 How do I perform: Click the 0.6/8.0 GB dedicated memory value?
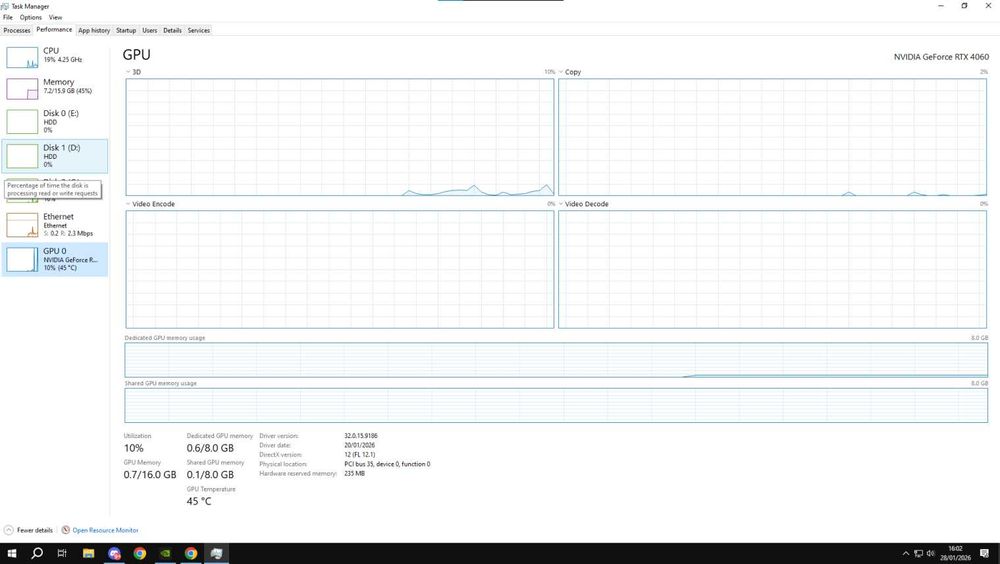210,448
